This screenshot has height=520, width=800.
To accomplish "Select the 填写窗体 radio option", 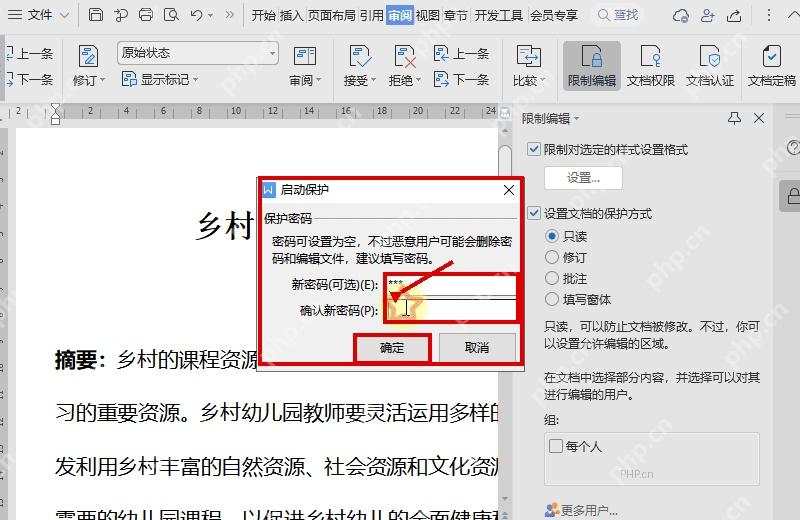I will click(552, 299).
